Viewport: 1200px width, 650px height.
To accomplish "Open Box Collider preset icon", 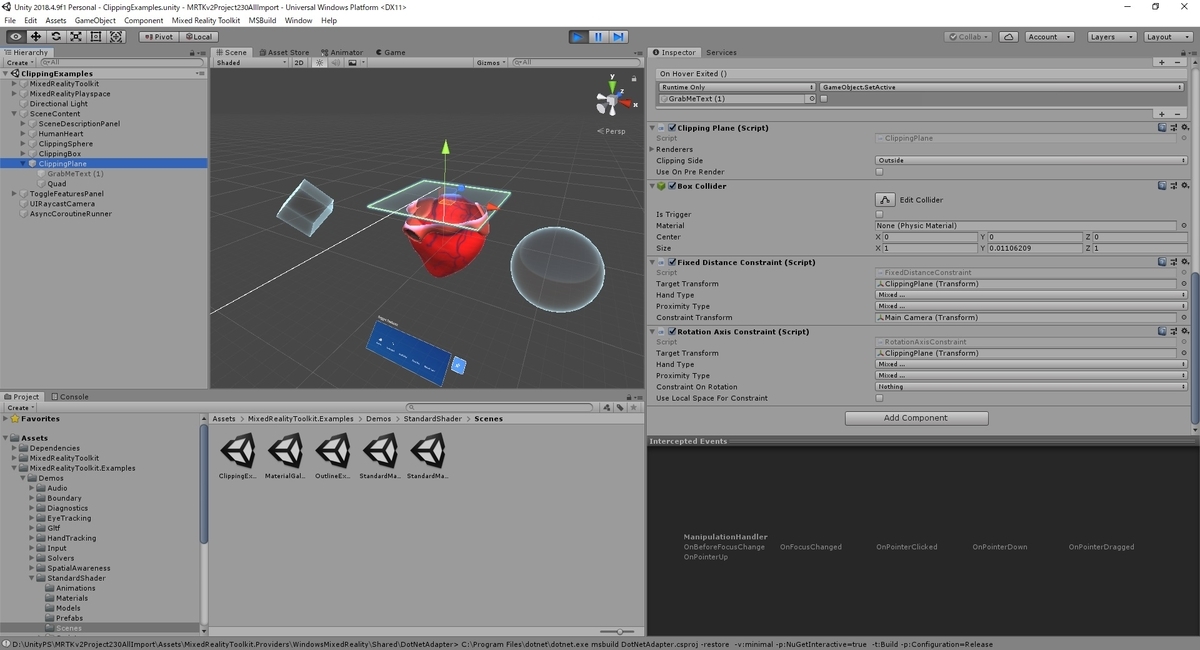I will (x=1174, y=186).
